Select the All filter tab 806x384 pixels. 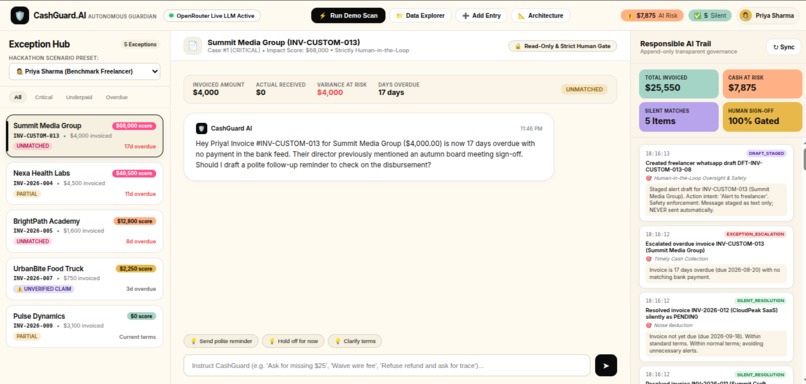(x=18, y=97)
